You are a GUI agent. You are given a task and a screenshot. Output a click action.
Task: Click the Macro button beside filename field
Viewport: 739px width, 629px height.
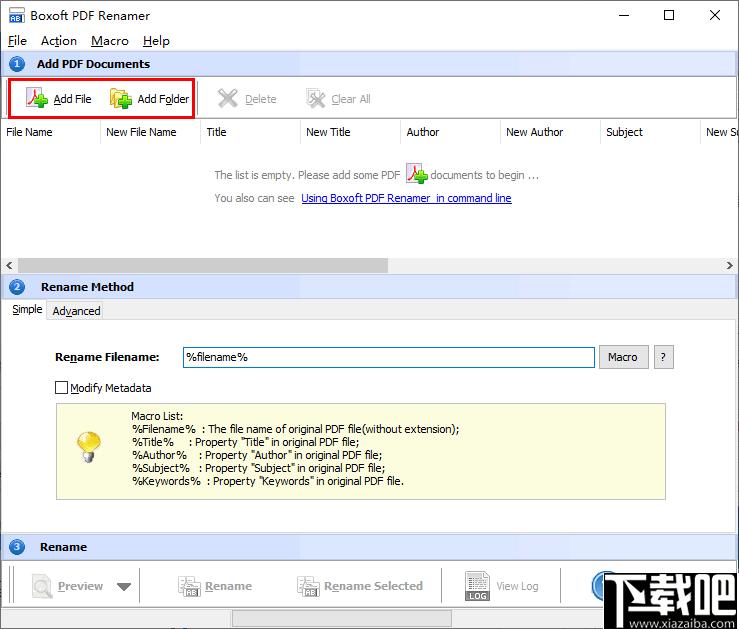(623, 357)
